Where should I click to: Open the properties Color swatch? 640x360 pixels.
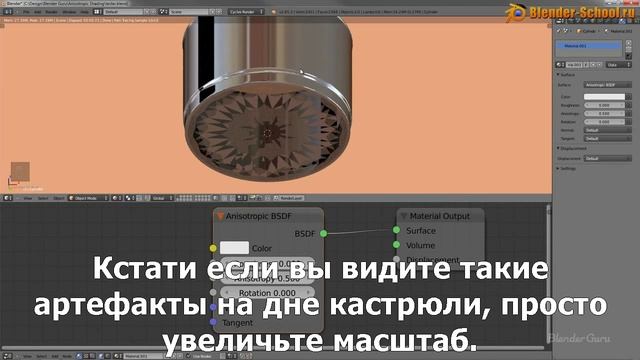click(604, 97)
